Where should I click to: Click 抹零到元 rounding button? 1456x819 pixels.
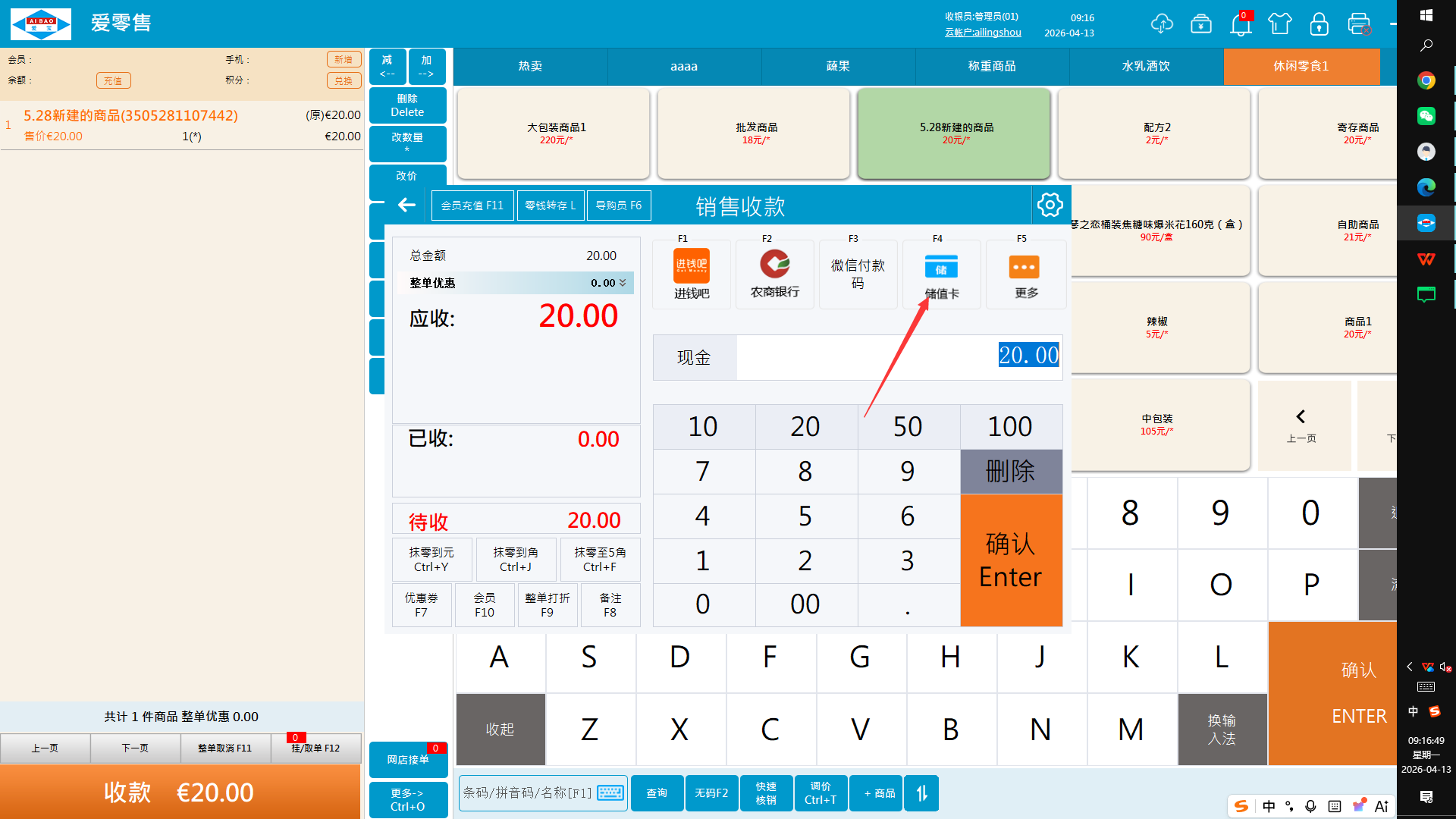click(x=431, y=560)
